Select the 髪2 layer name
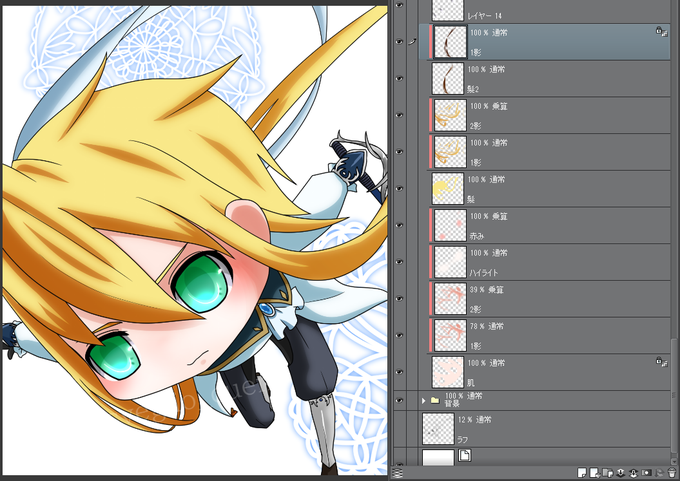Viewport: 680px width, 481px height. tap(473, 89)
